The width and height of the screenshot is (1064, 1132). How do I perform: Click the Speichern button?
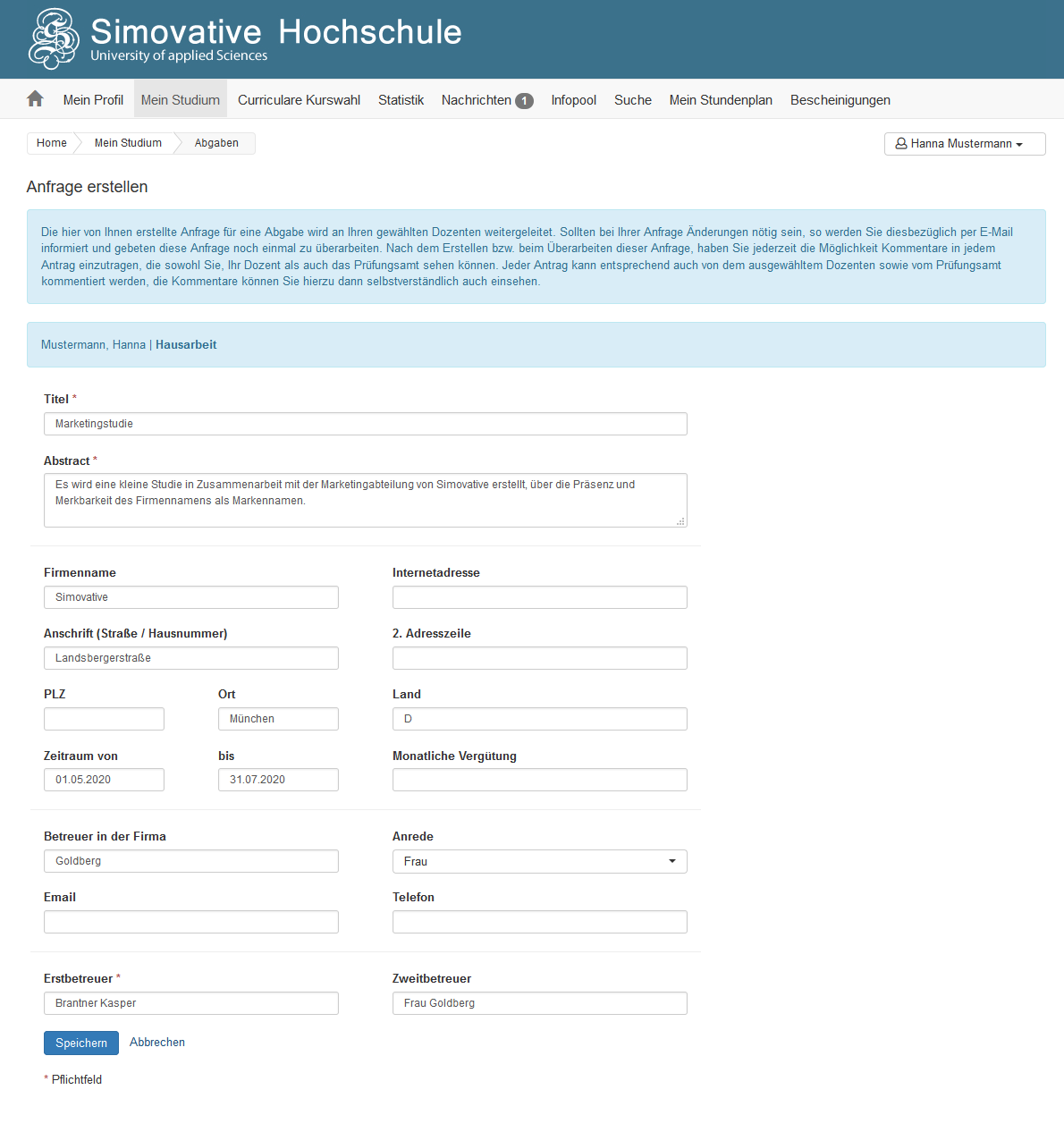(x=81, y=1043)
